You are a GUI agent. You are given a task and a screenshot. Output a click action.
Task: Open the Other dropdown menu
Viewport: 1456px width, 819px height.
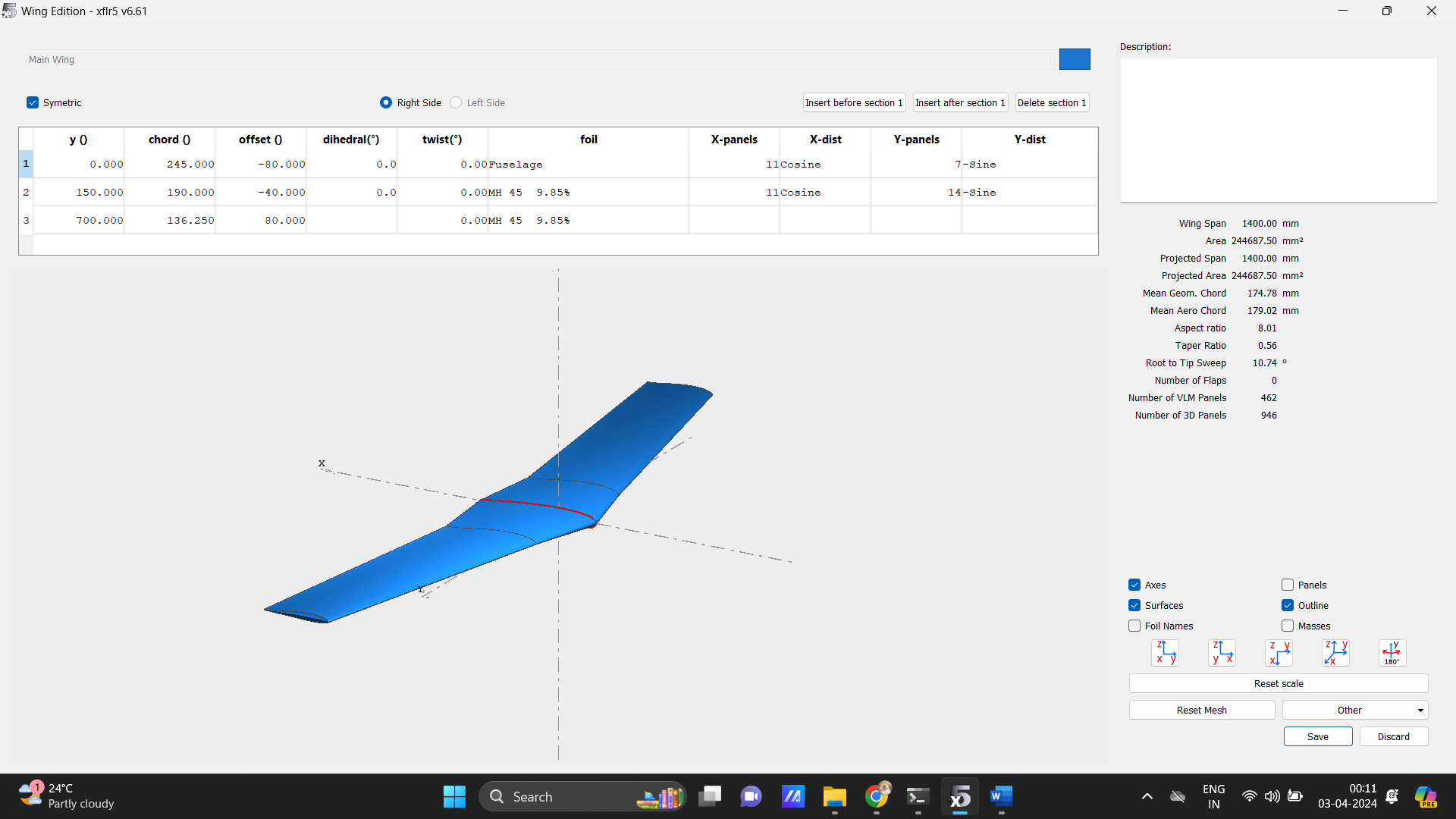1354,710
